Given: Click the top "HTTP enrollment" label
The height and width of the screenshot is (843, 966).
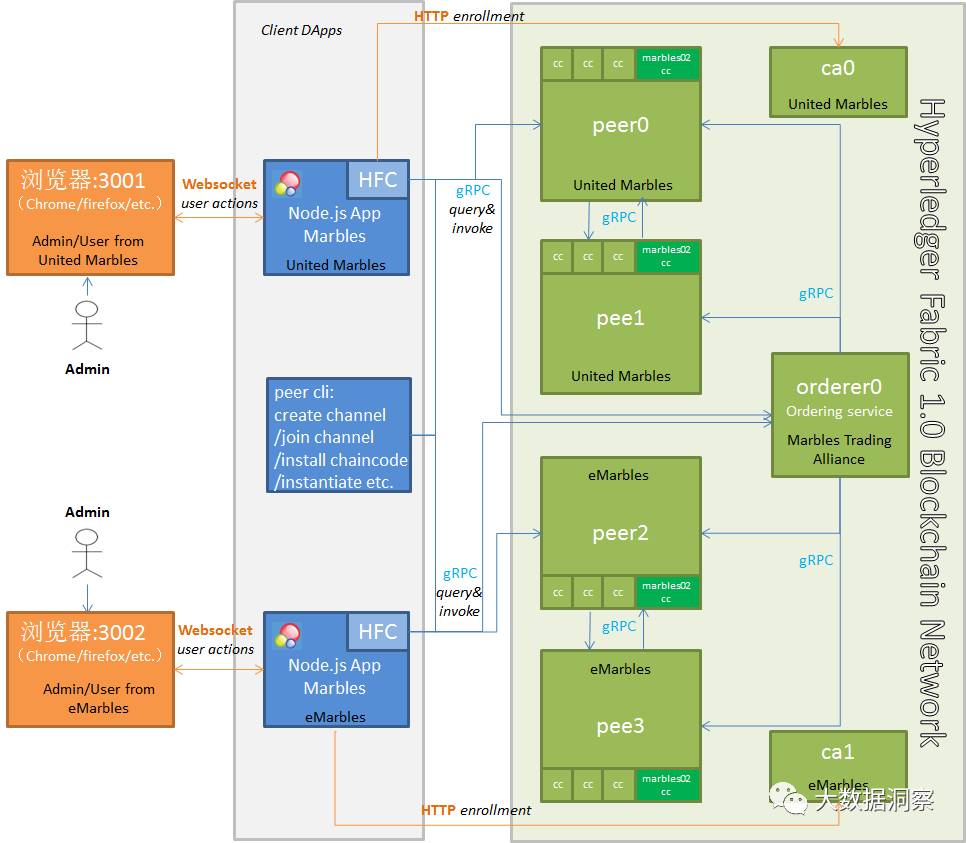Looking at the screenshot, I should (469, 16).
